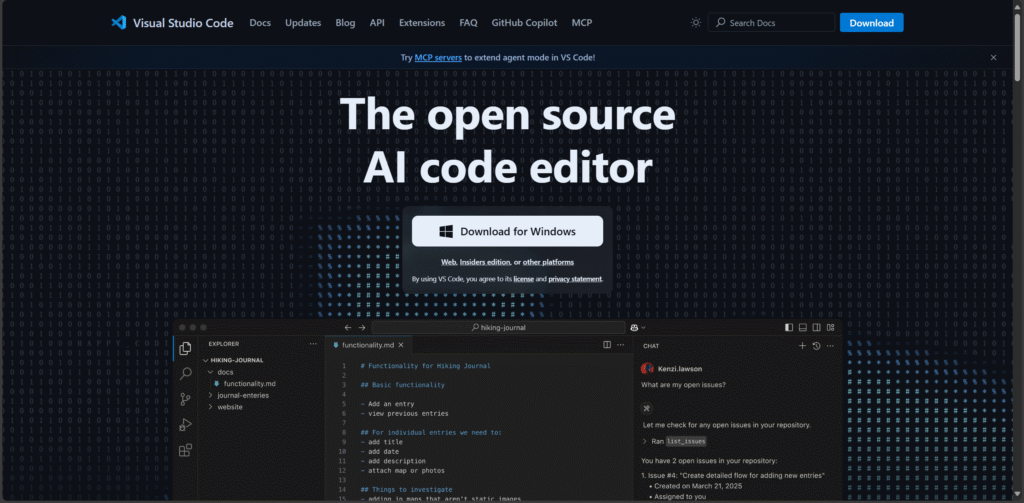Follow the other platforms link

(x=549, y=262)
